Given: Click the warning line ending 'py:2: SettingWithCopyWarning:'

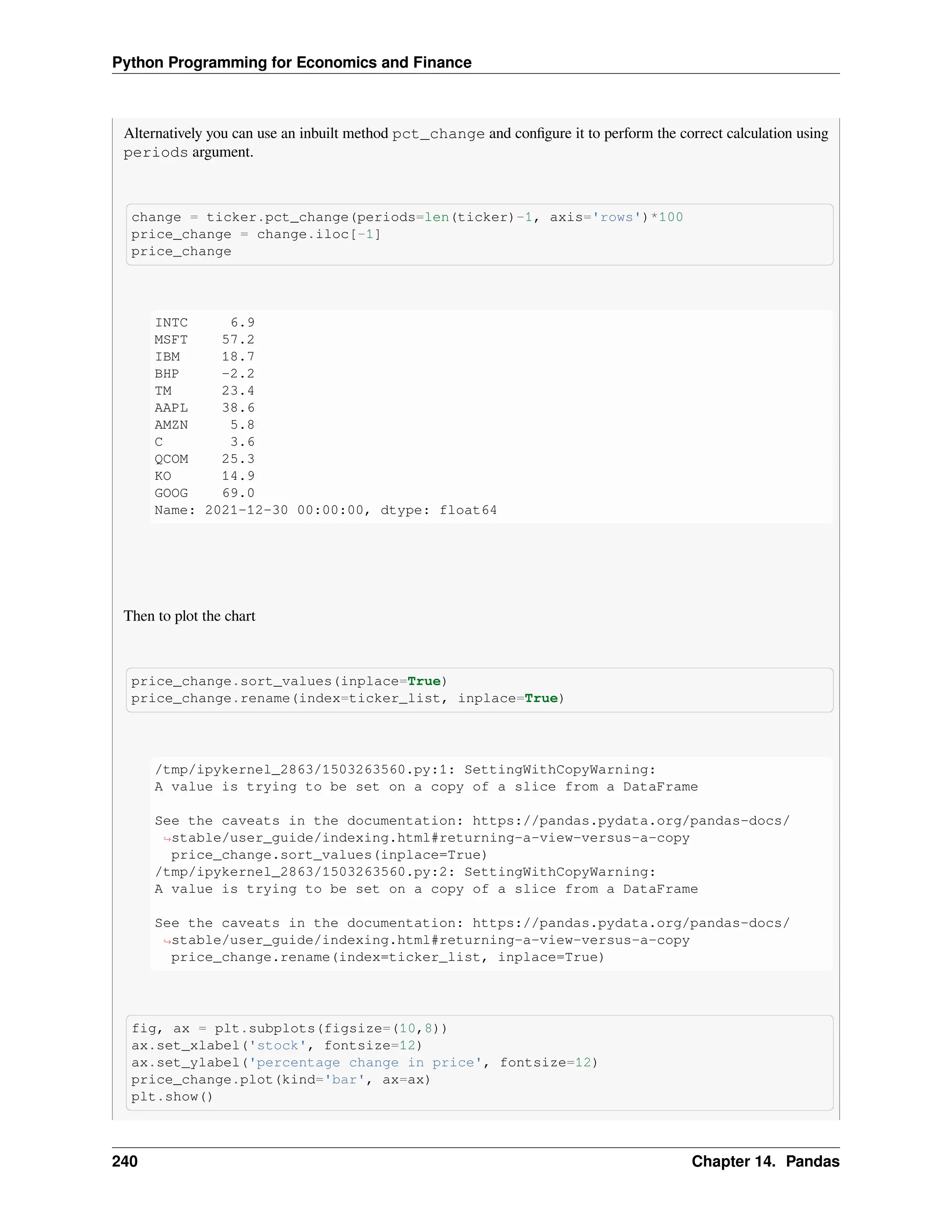Looking at the screenshot, I should point(405,872).
